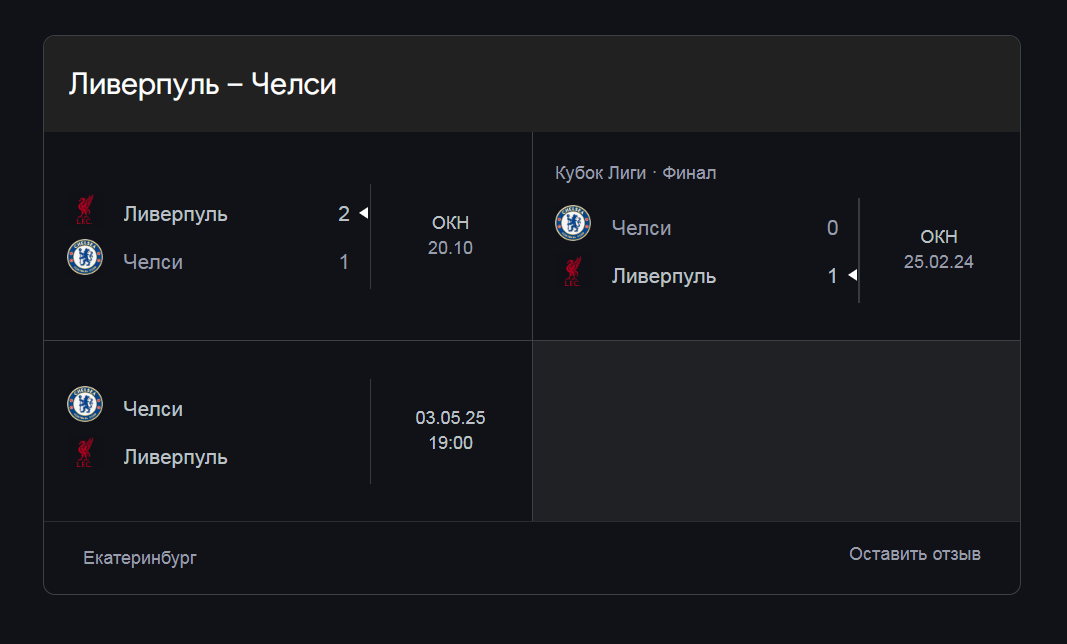This screenshot has width=1067, height=644.
Task: Click winner arrow beside Liverpool's score 1
Action: point(853,275)
